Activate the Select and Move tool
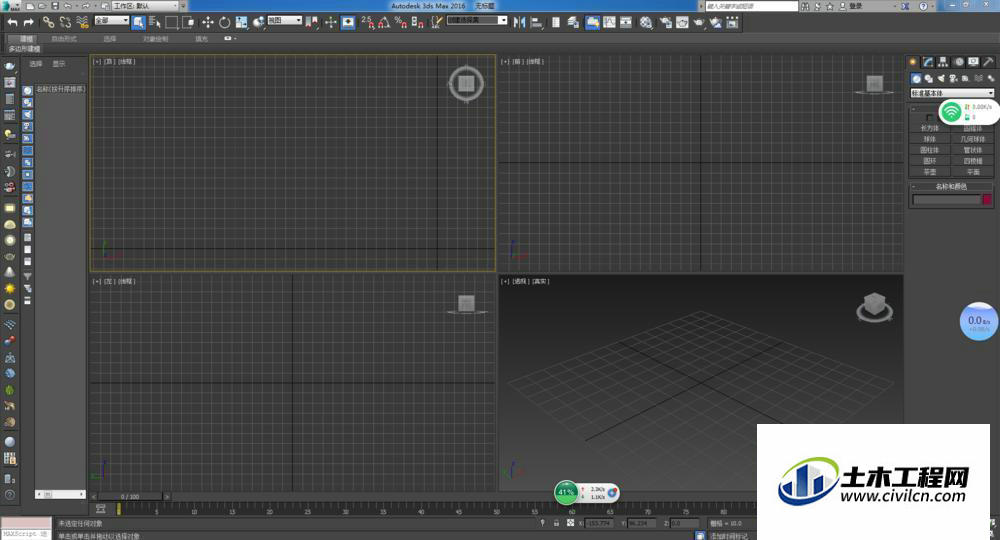 click(208, 22)
